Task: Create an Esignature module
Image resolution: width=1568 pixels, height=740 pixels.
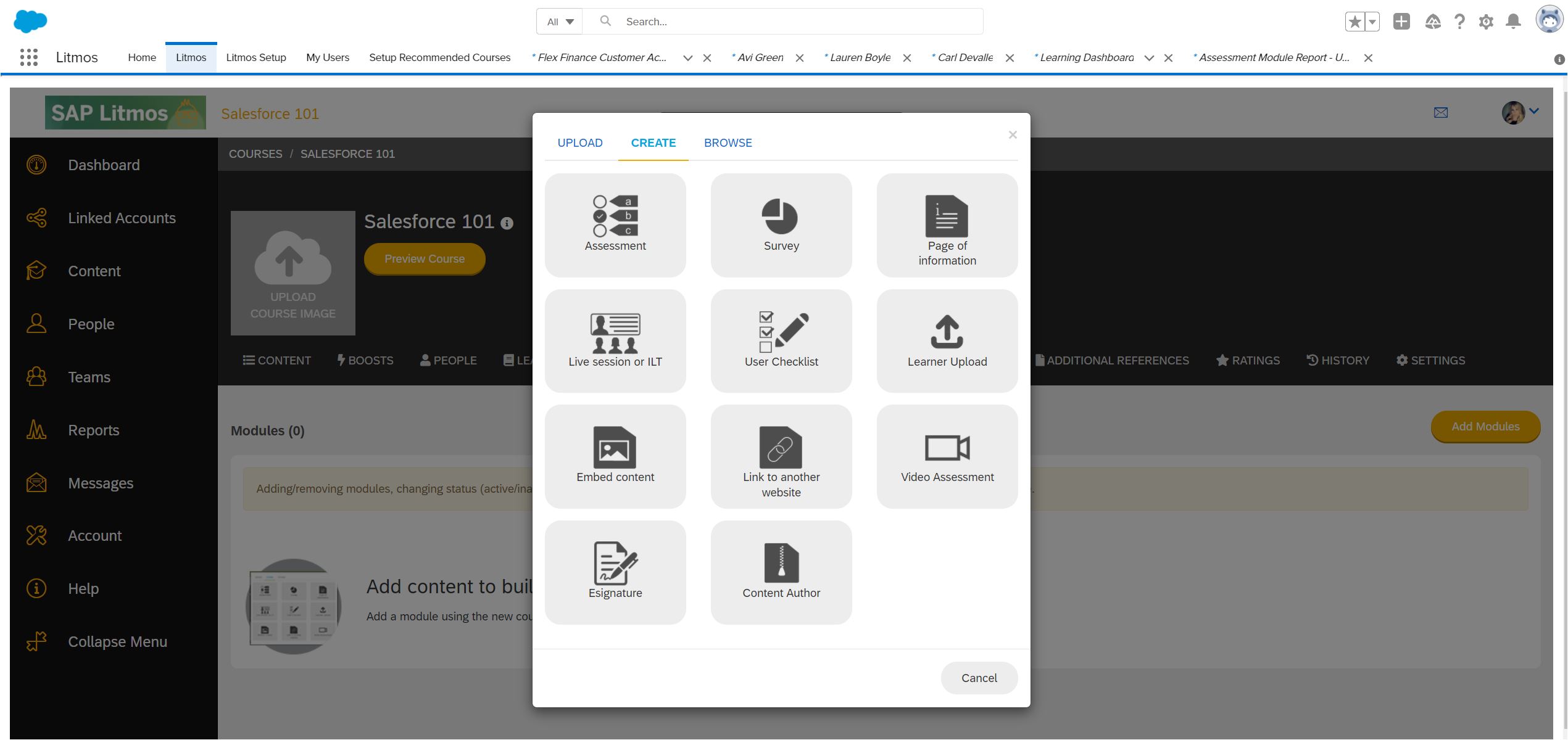Action: click(x=615, y=571)
